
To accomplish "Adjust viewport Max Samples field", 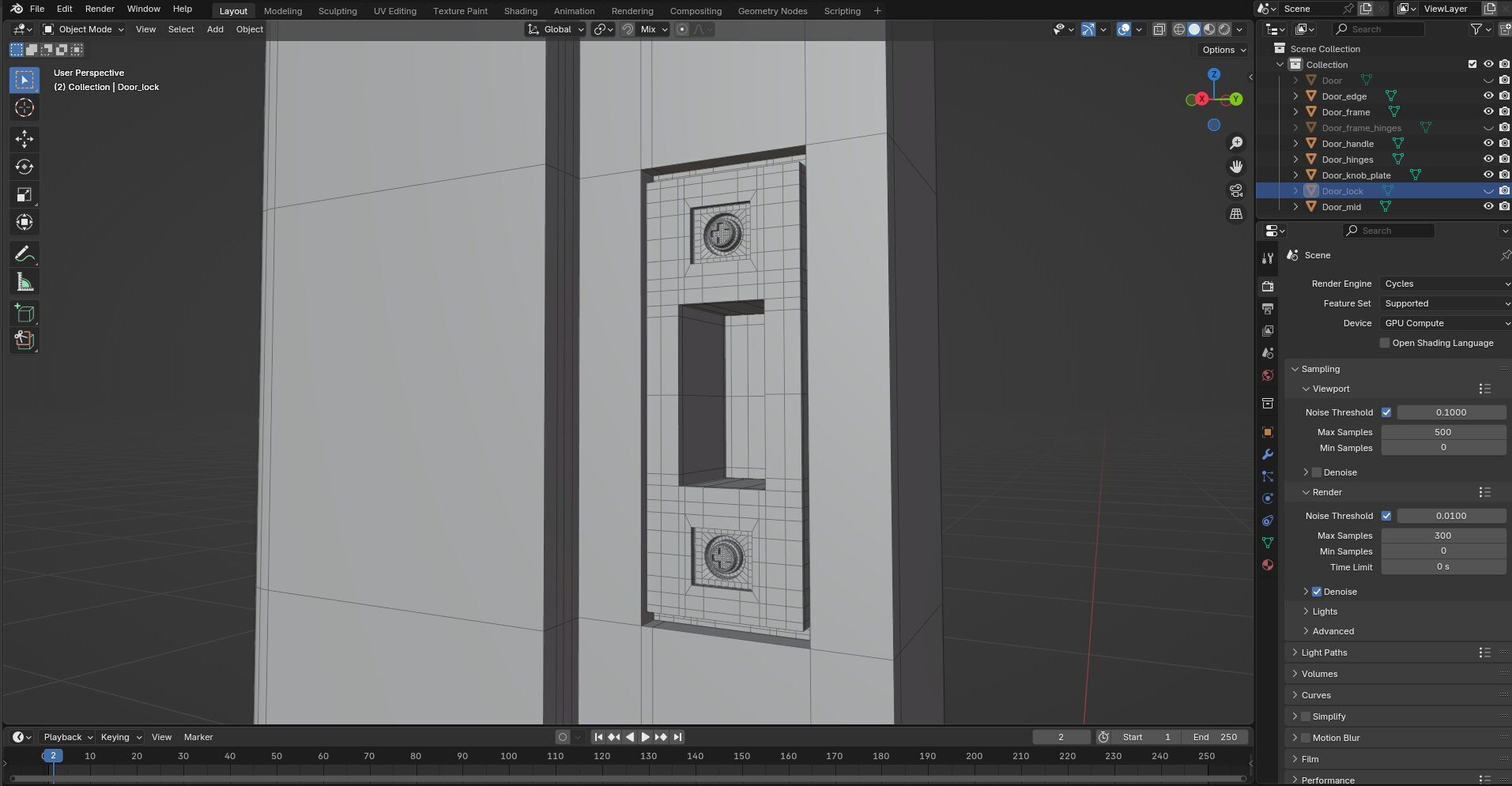I will point(1443,432).
